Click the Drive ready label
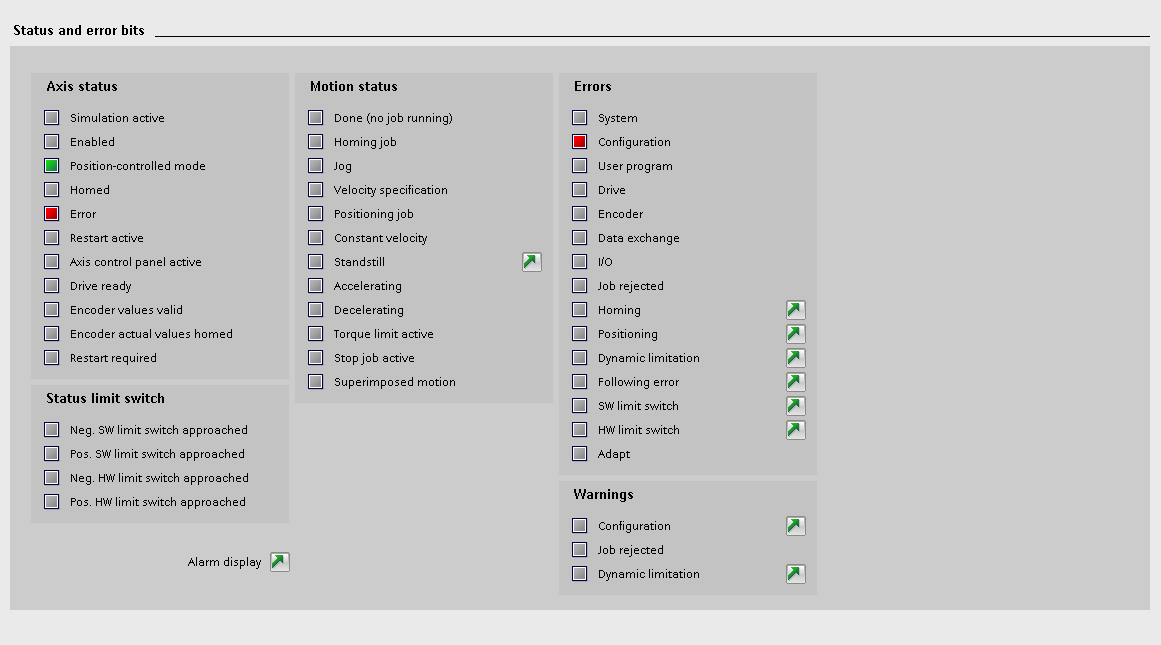This screenshot has width=1161, height=645. click(x=100, y=286)
